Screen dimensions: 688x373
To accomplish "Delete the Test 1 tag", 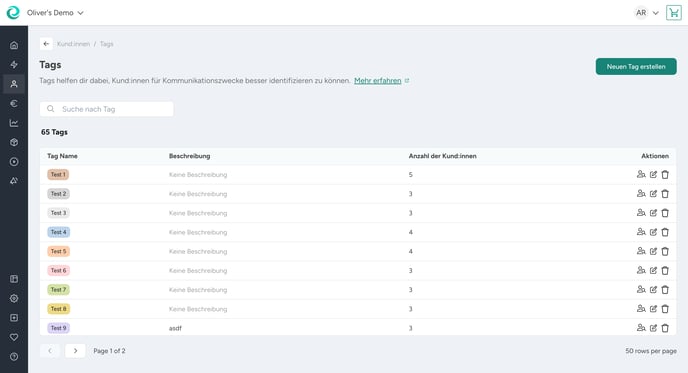I will point(665,175).
